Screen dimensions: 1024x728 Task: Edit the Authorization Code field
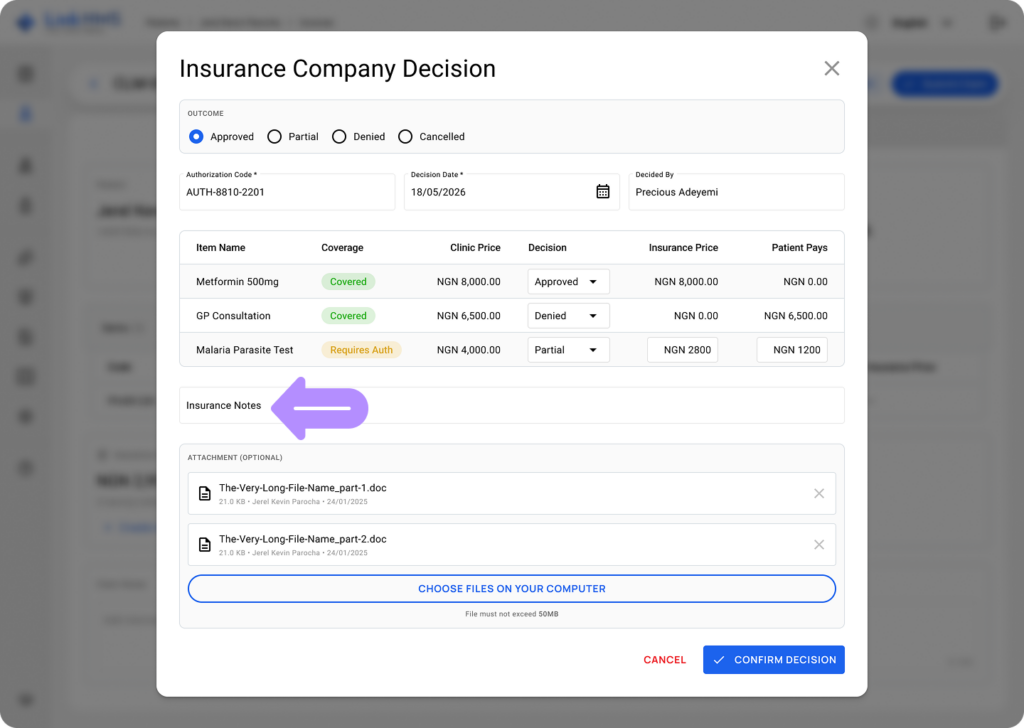(x=287, y=192)
